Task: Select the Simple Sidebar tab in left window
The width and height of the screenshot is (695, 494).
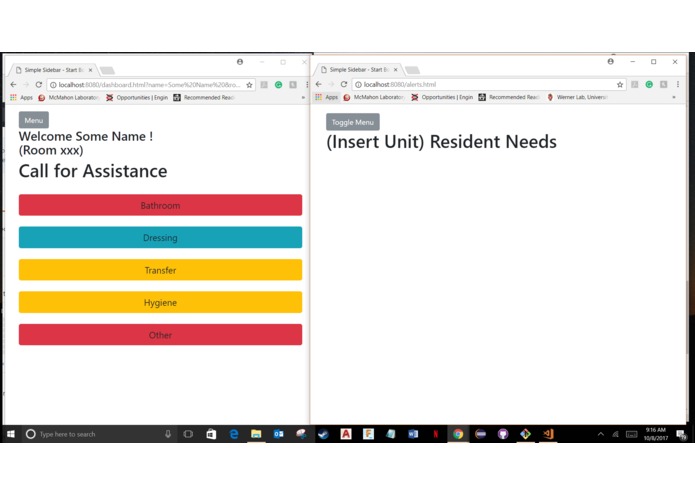Action: 53,70
